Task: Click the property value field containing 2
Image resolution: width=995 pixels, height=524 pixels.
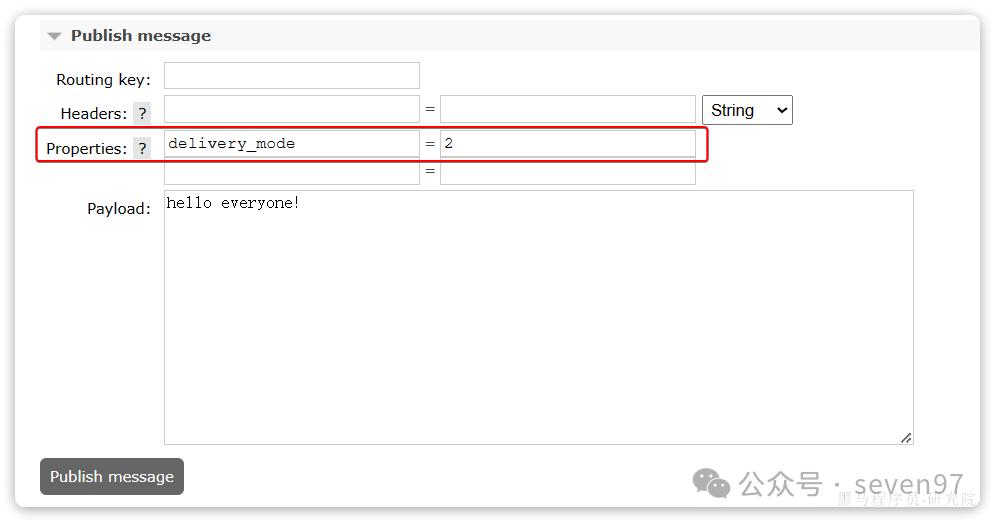Action: pos(568,143)
